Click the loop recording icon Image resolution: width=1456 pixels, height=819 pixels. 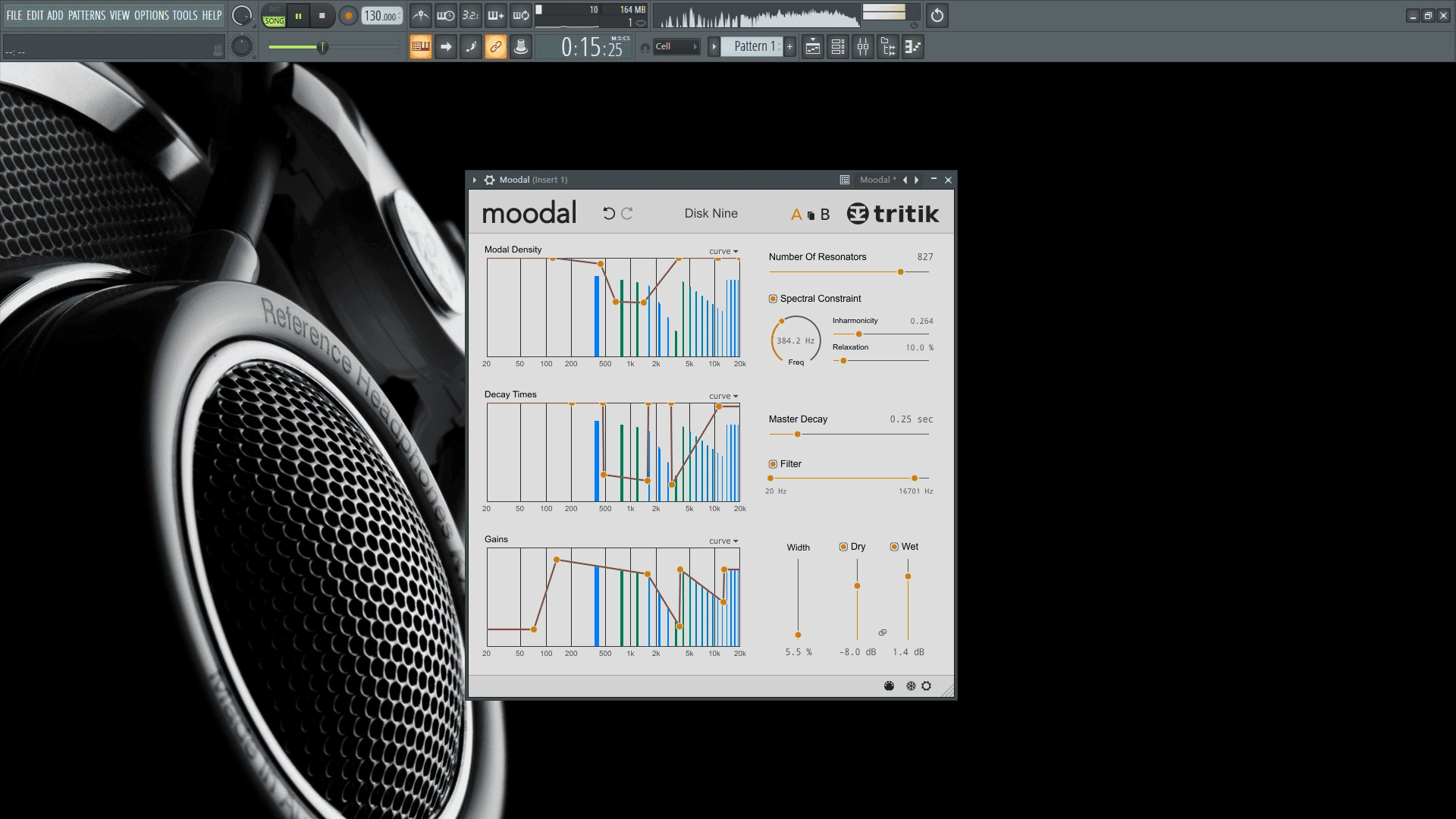pos(521,15)
